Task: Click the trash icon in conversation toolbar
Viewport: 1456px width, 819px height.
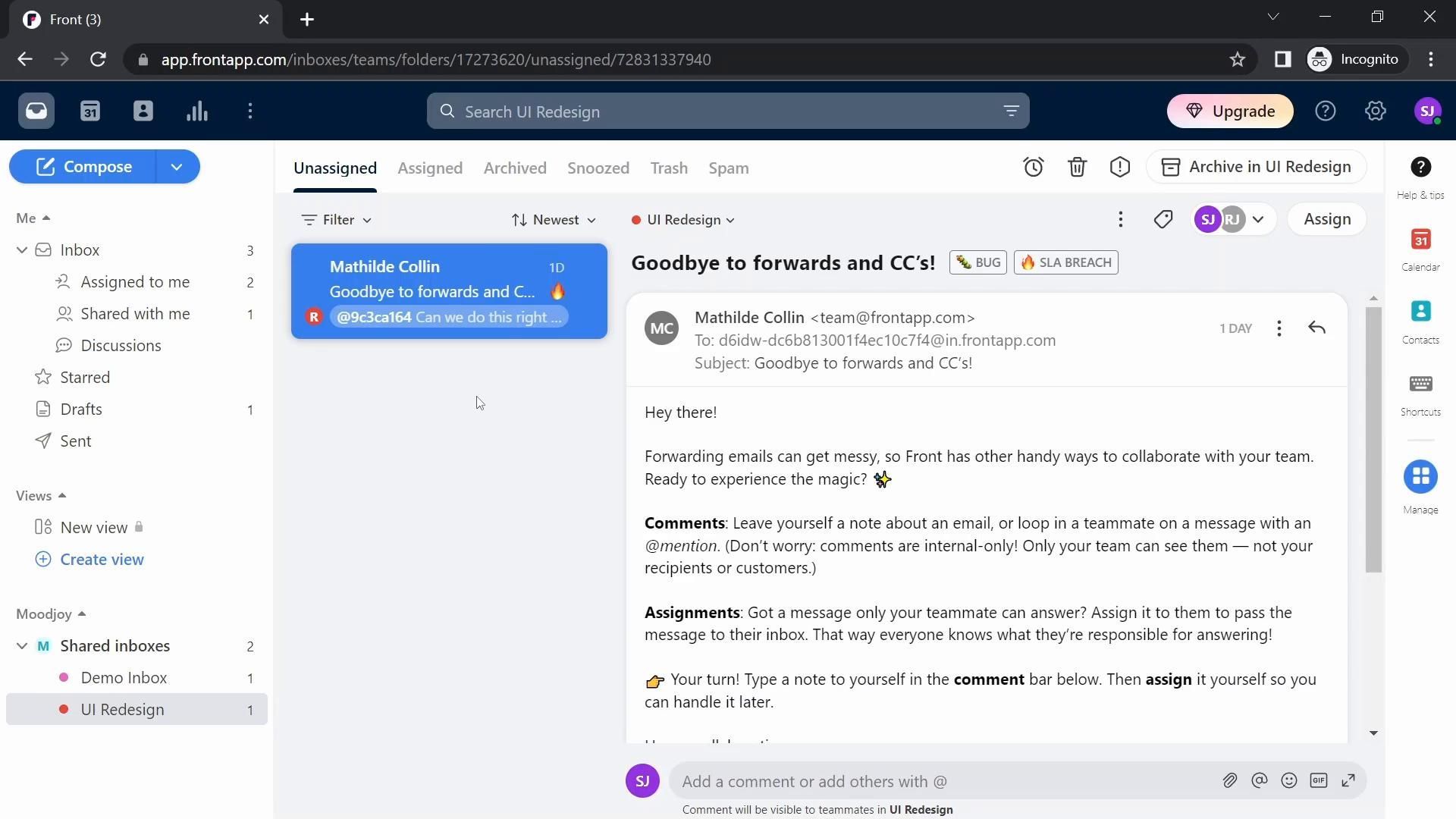Action: 1077,167
